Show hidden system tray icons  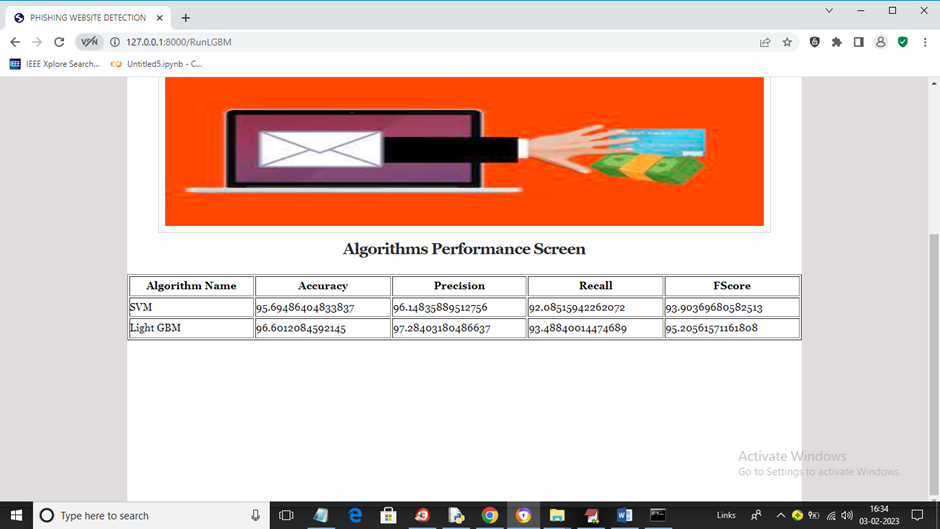tap(781, 515)
